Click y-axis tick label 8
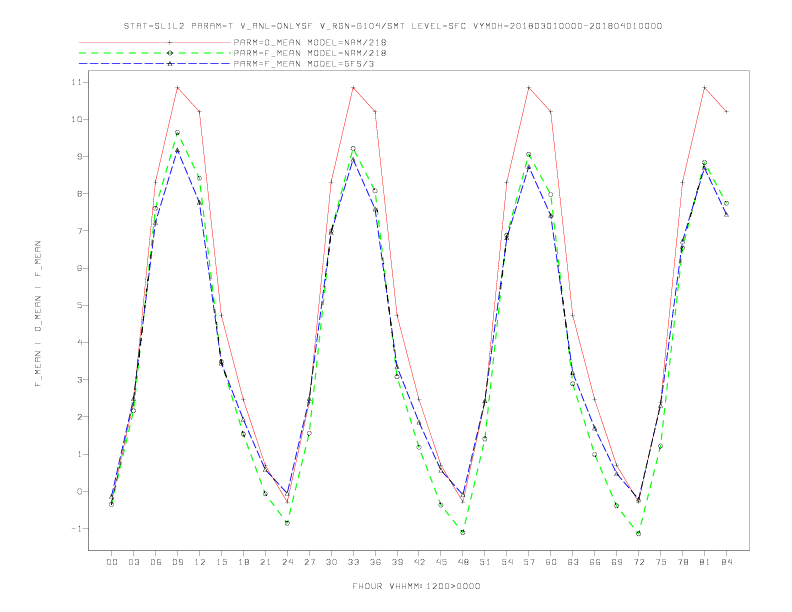Viewport: 792px width, 612px height. [81, 194]
